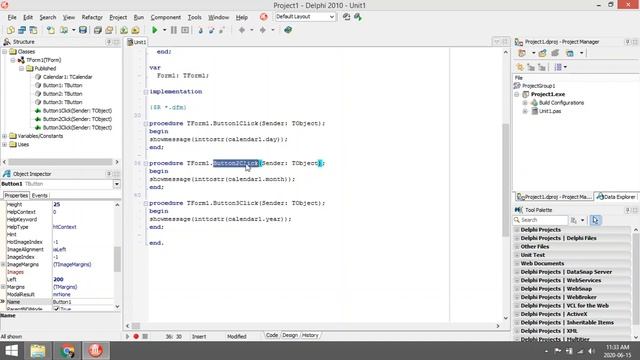Screen dimensions: 640x360
Task: Open the Component menu
Action: pos(165,17)
